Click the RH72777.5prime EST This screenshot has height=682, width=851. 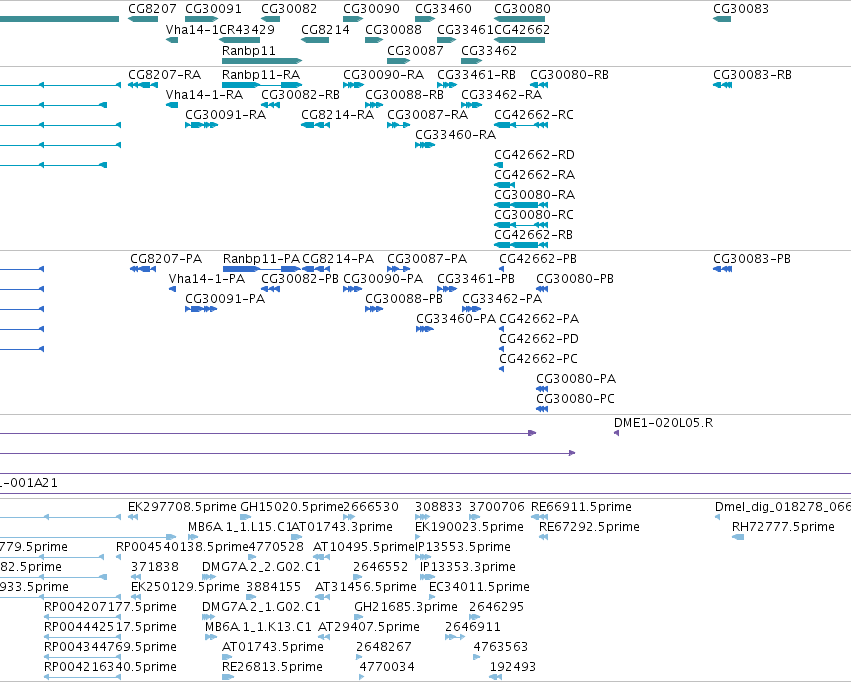pos(738,537)
